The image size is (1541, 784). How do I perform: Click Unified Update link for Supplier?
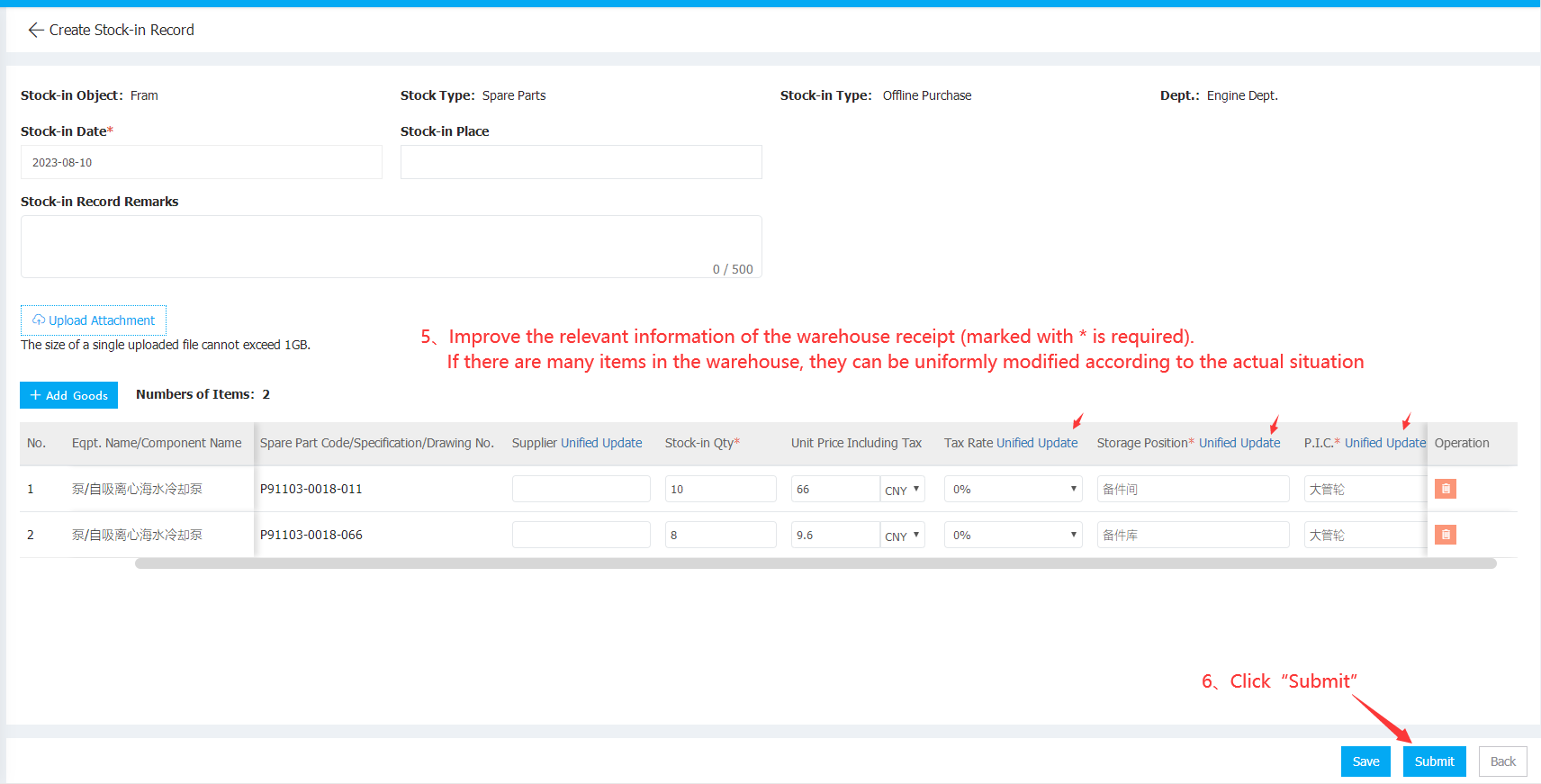[x=601, y=443]
